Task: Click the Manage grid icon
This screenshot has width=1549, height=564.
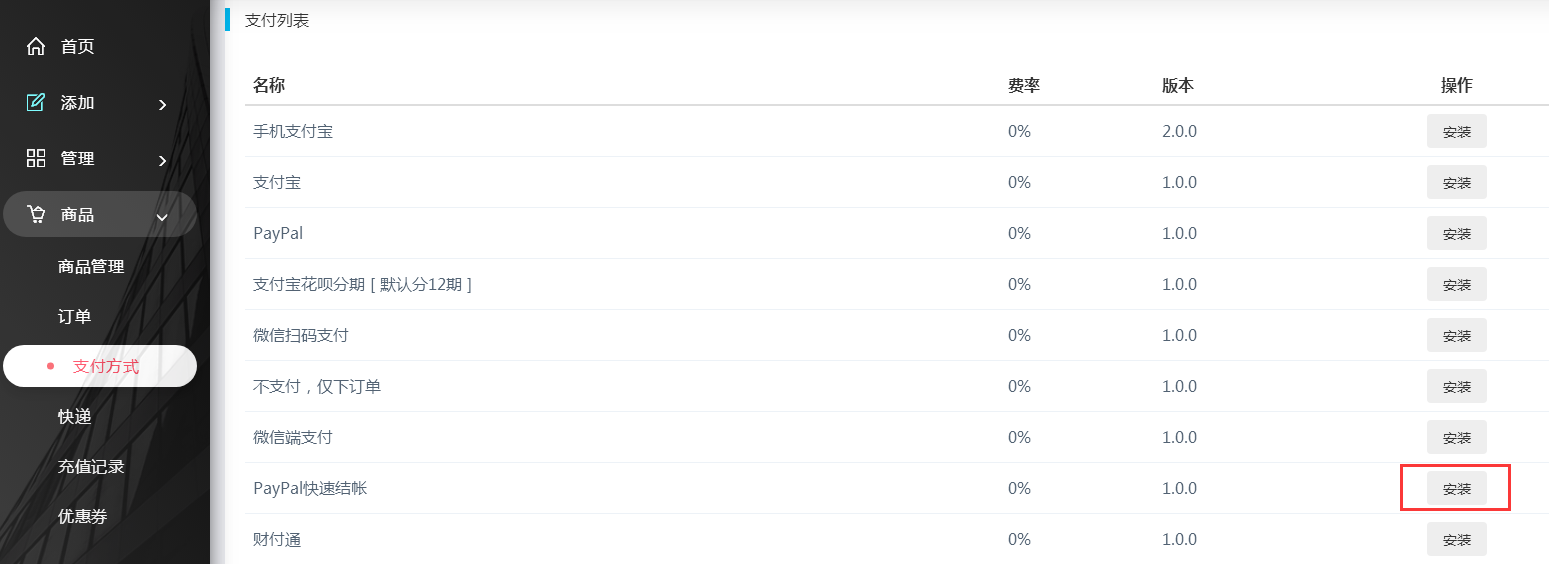Action: [36, 158]
